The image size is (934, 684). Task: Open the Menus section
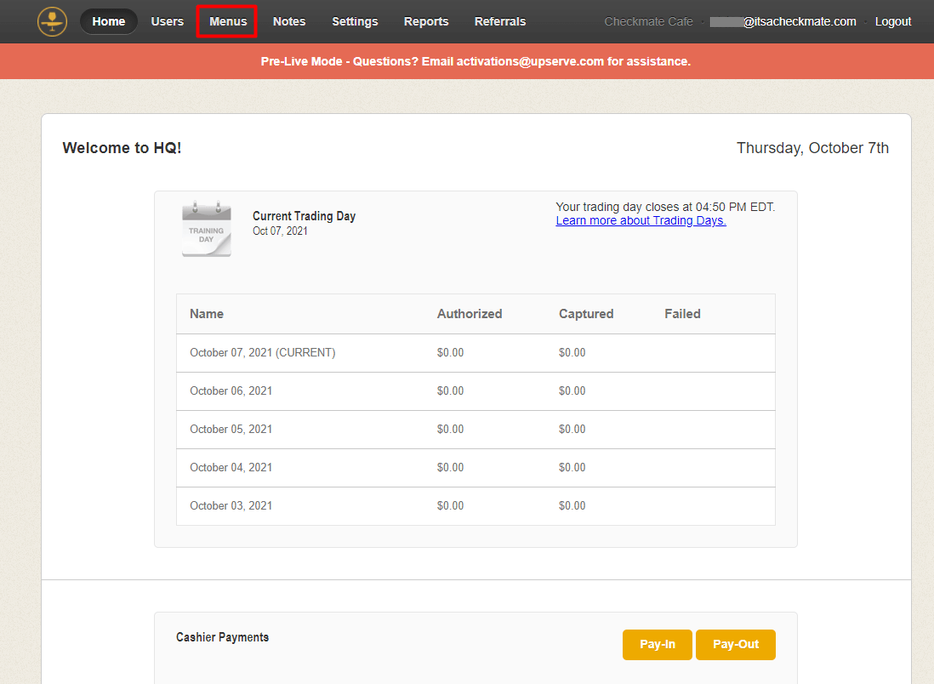[x=227, y=21]
